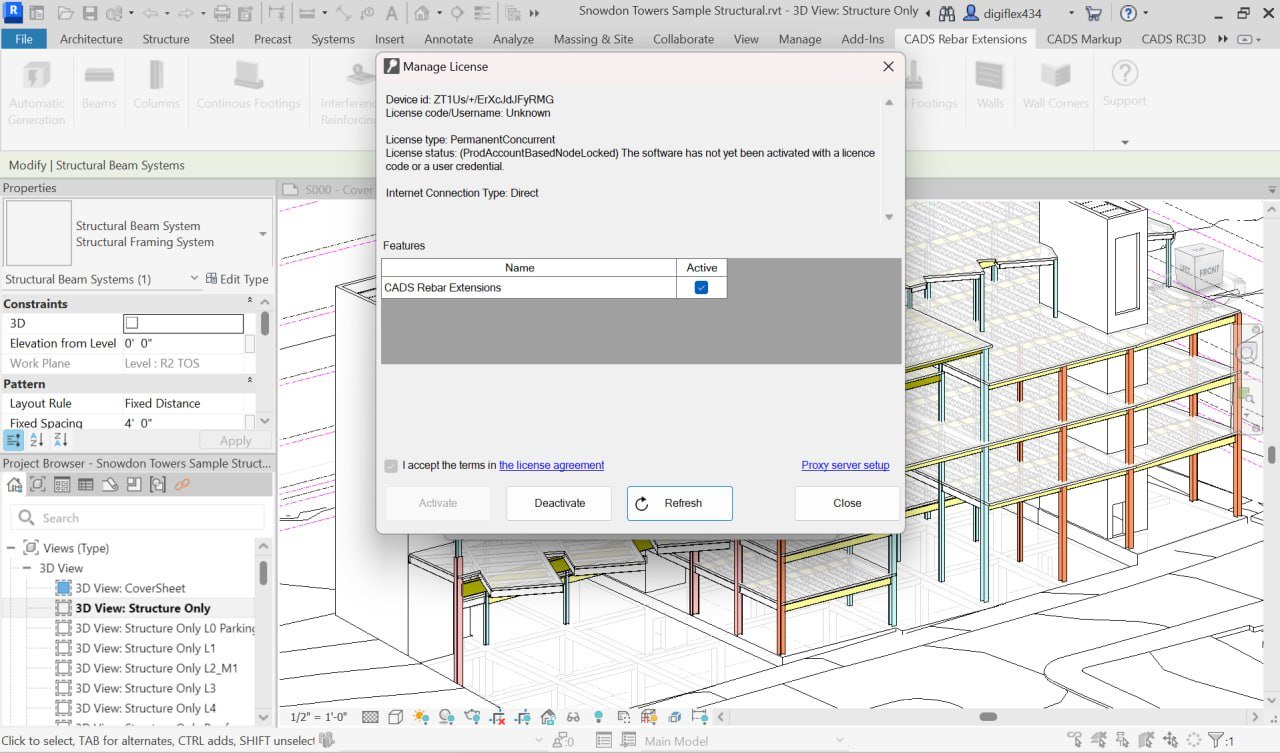Open the File menu

[x=24, y=39]
